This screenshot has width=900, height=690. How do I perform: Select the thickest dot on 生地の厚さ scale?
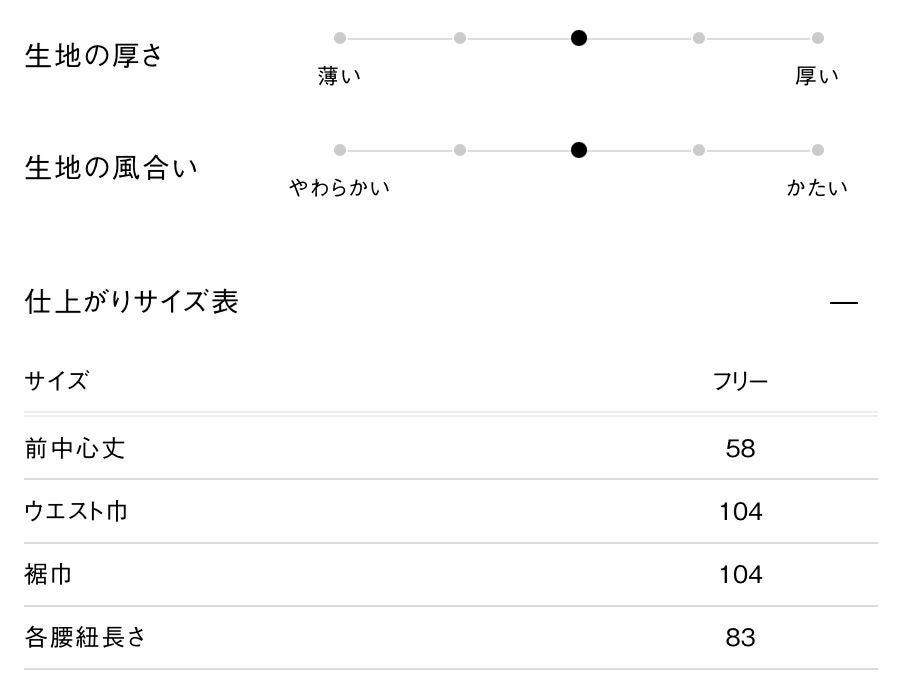pos(818,38)
